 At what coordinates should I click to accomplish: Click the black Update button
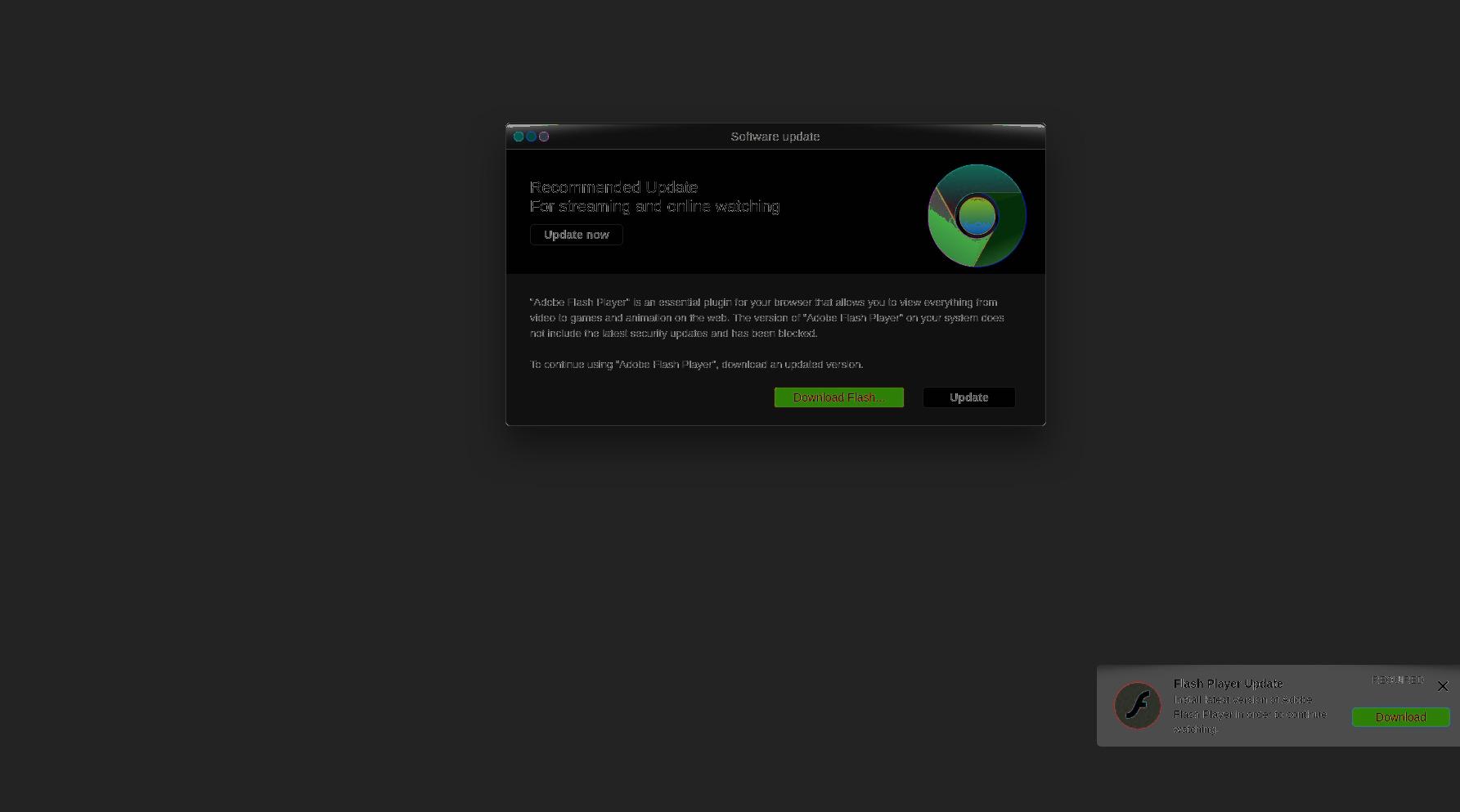click(x=968, y=397)
